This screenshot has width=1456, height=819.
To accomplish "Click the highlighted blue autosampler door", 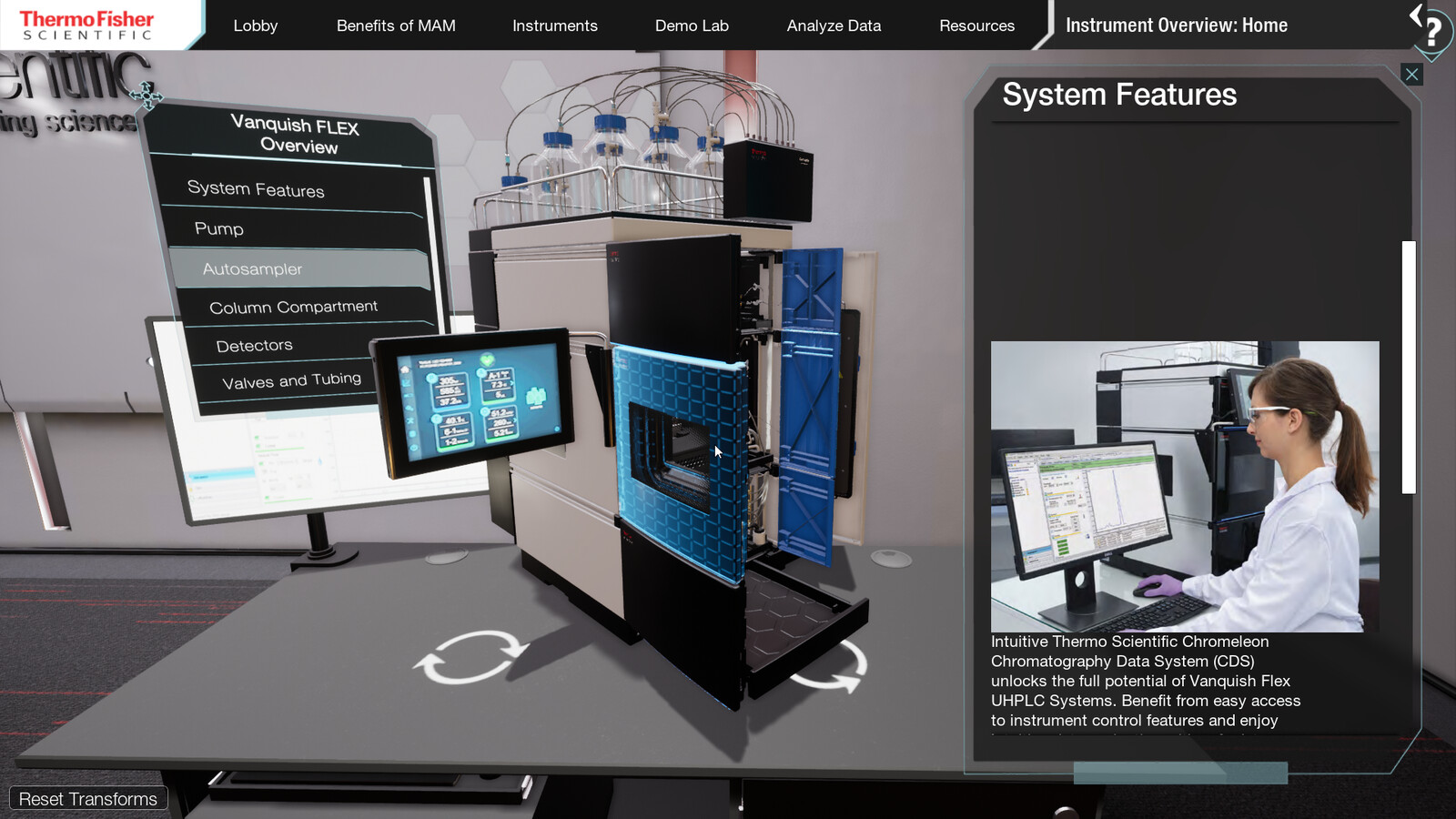I will click(x=681, y=464).
